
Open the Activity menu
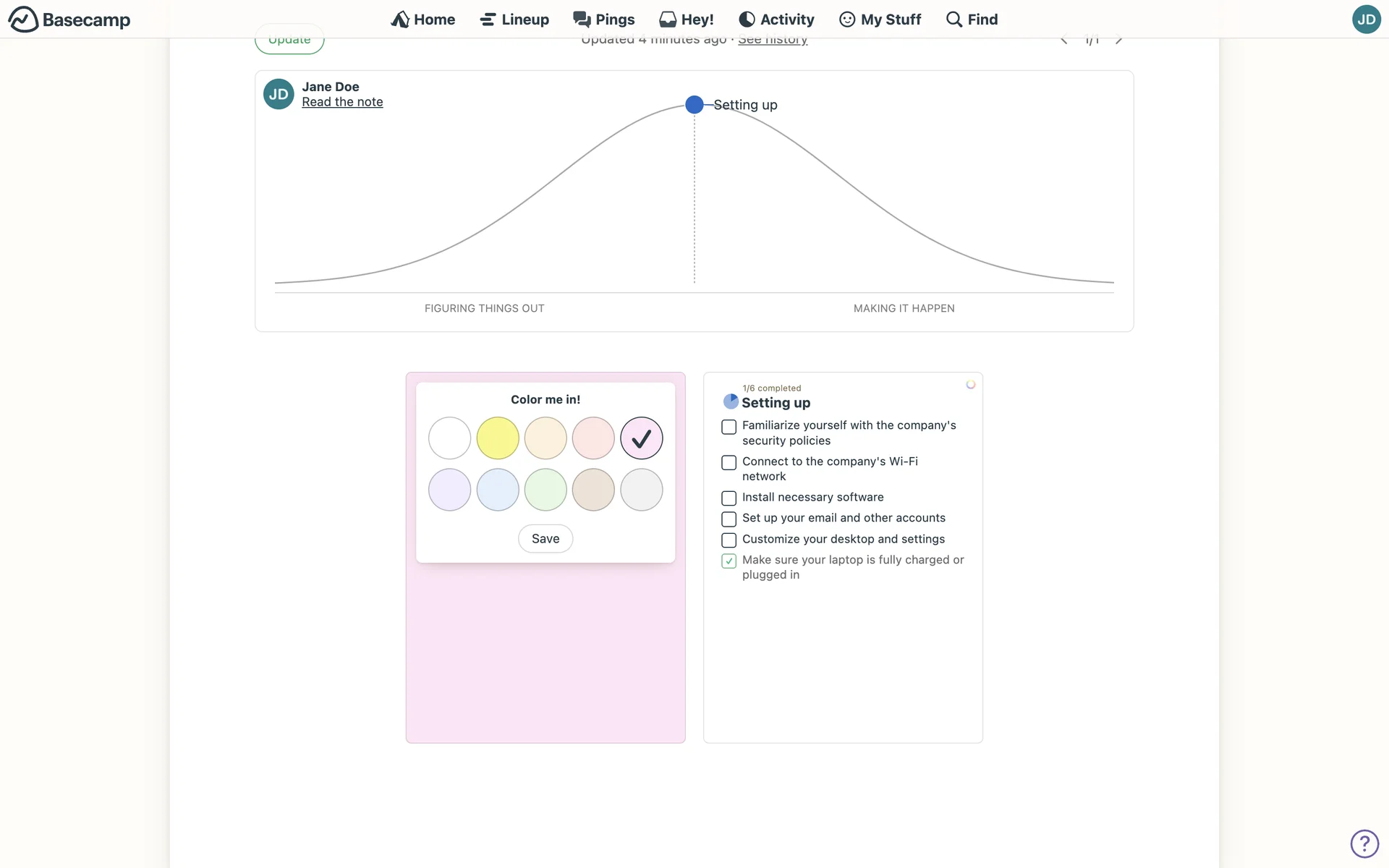[776, 20]
